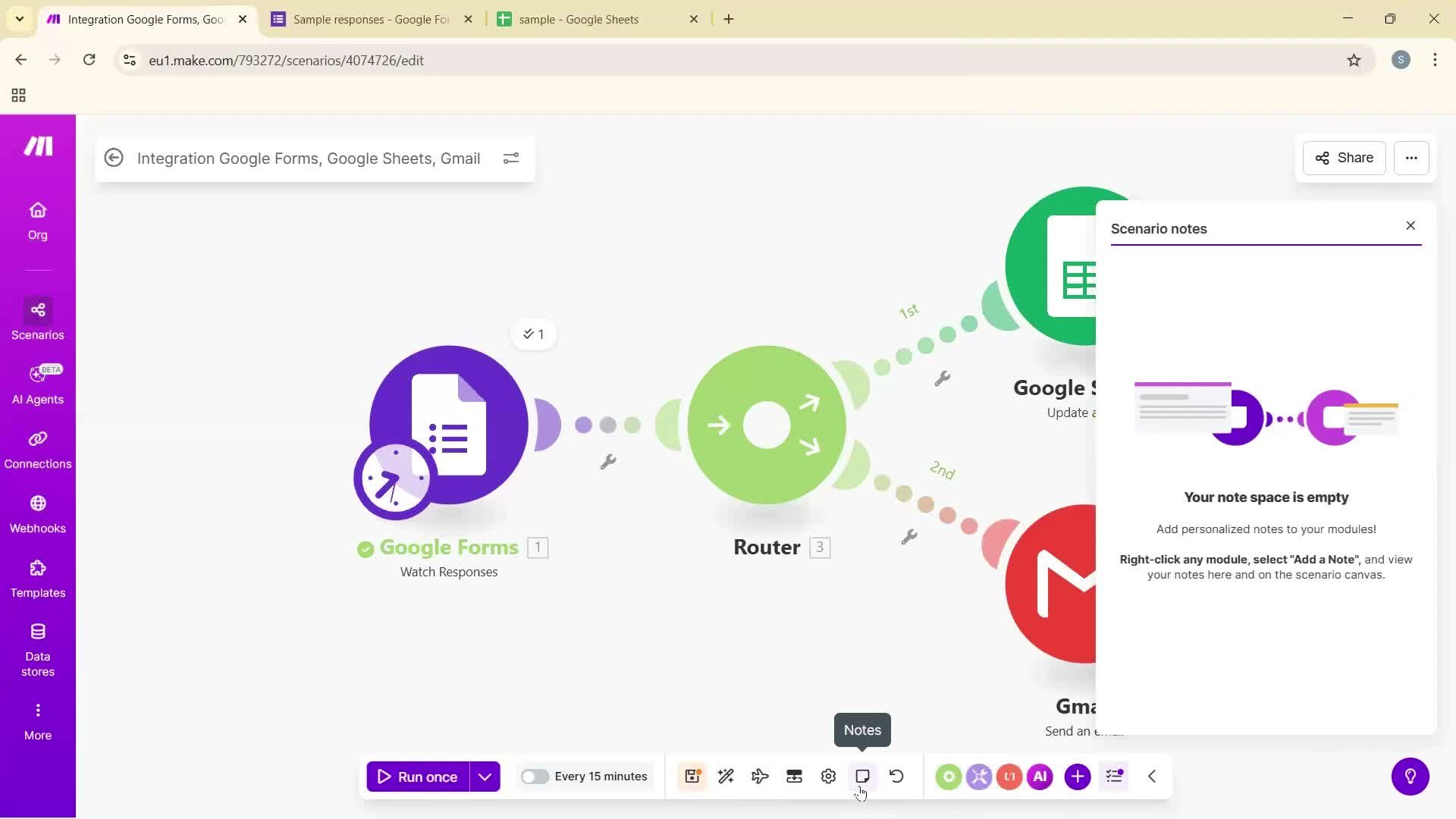Close the Scenario notes panel

tap(1410, 225)
